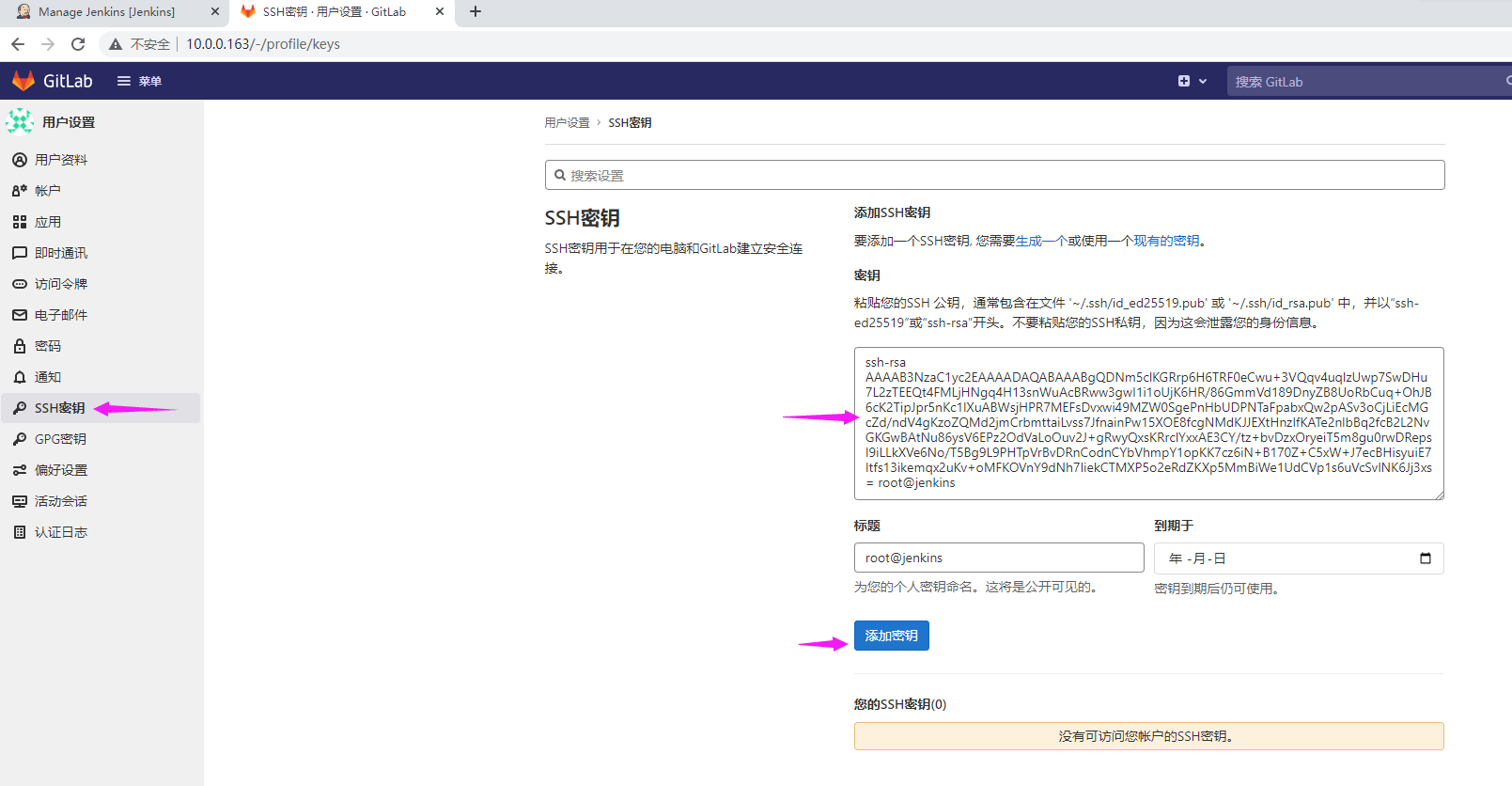Image resolution: width=1512 pixels, height=786 pixels.
Task: Close the SSH密钥 GitLab tab
Action: 440,12
